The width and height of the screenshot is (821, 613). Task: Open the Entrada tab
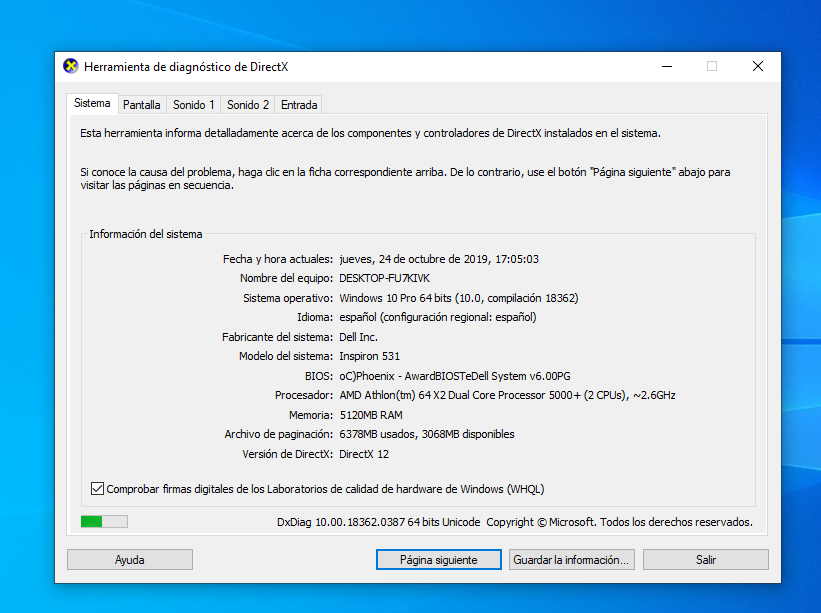pos(299,105)
